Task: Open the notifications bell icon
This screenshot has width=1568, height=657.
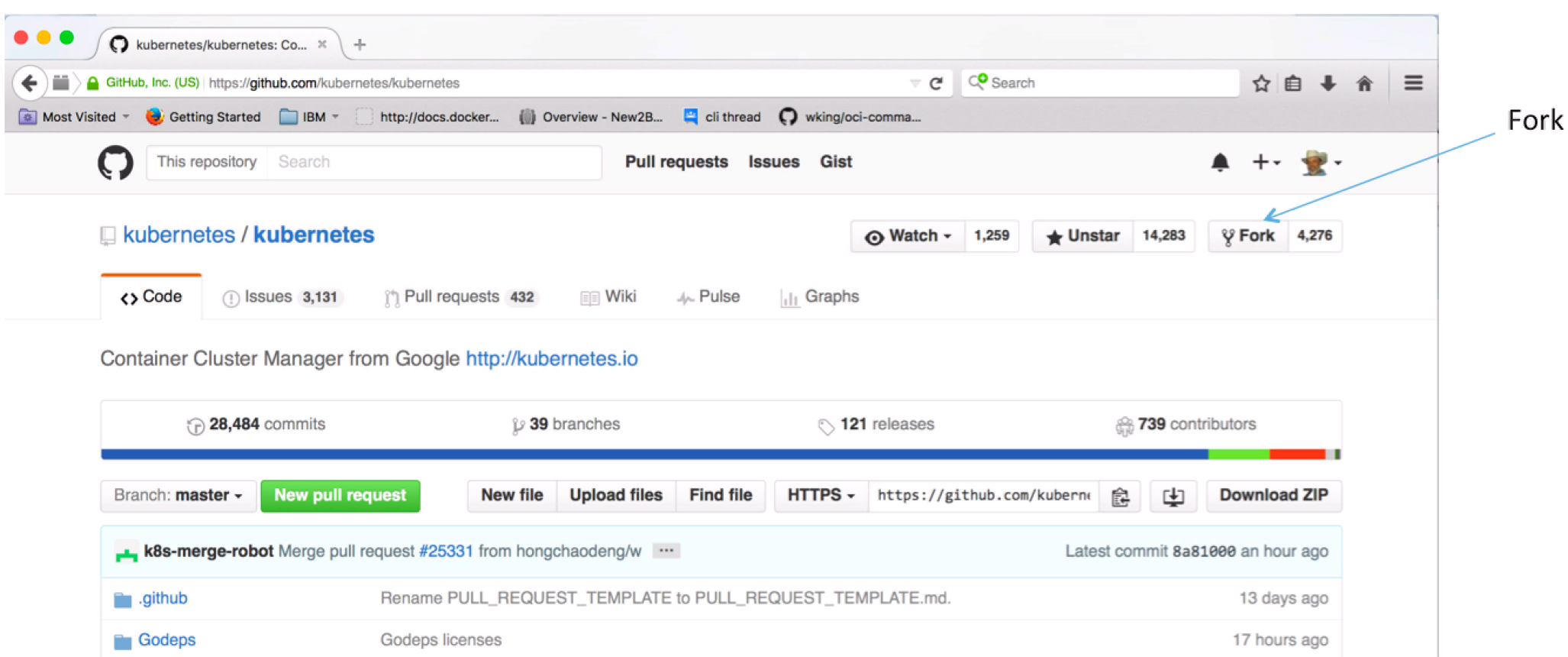Action: [x=1220, y=162]
